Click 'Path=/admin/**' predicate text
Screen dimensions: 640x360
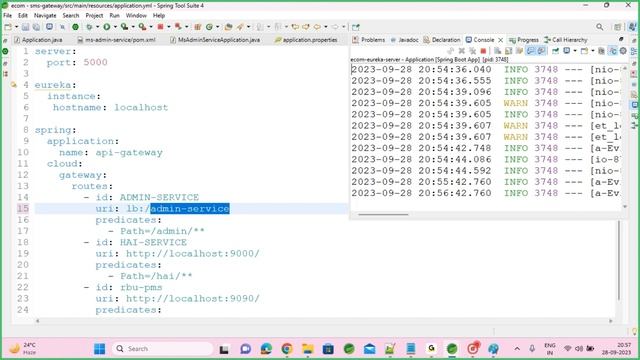(x=162, y=231)
